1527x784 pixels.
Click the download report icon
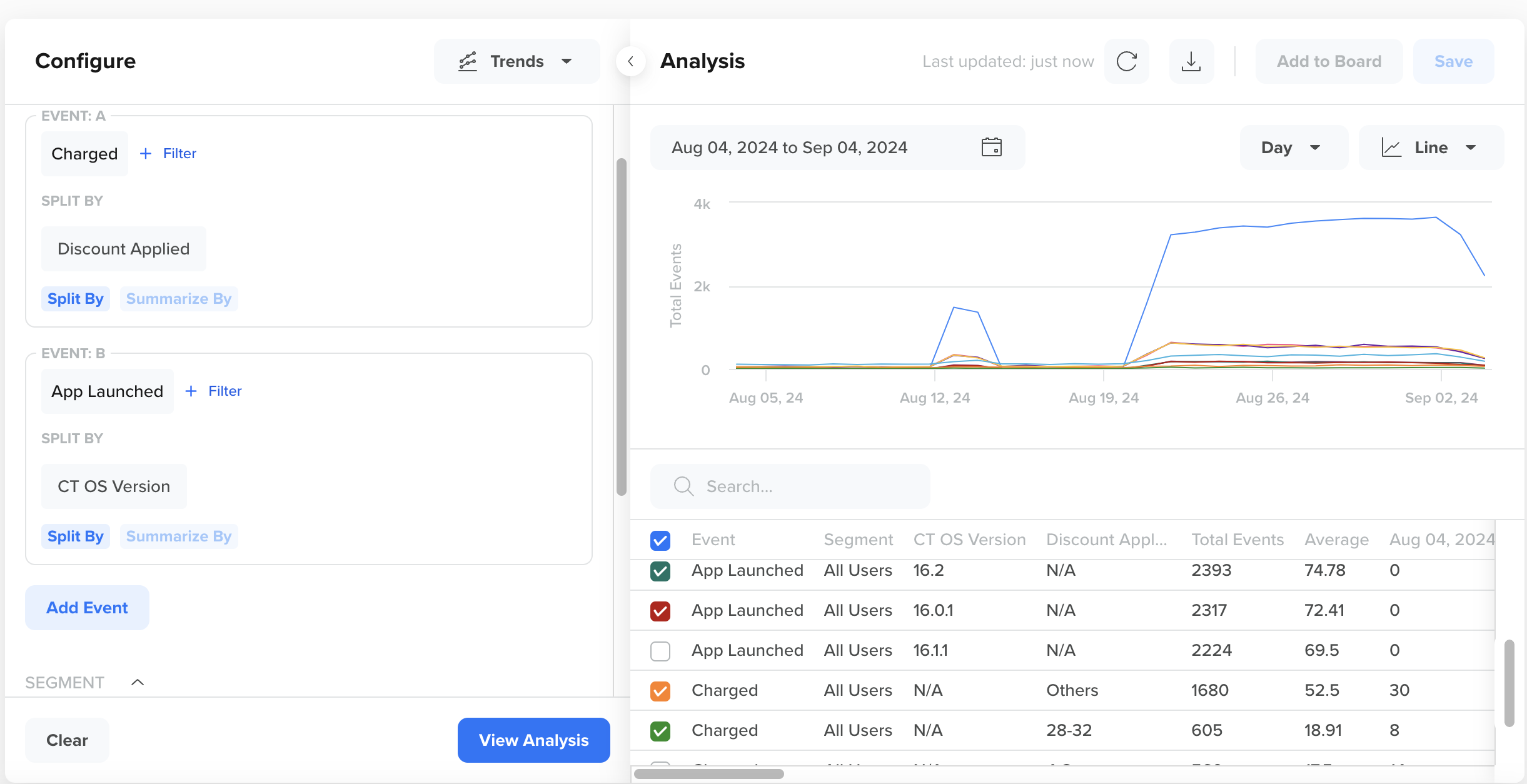click(x=1191, y=61)
